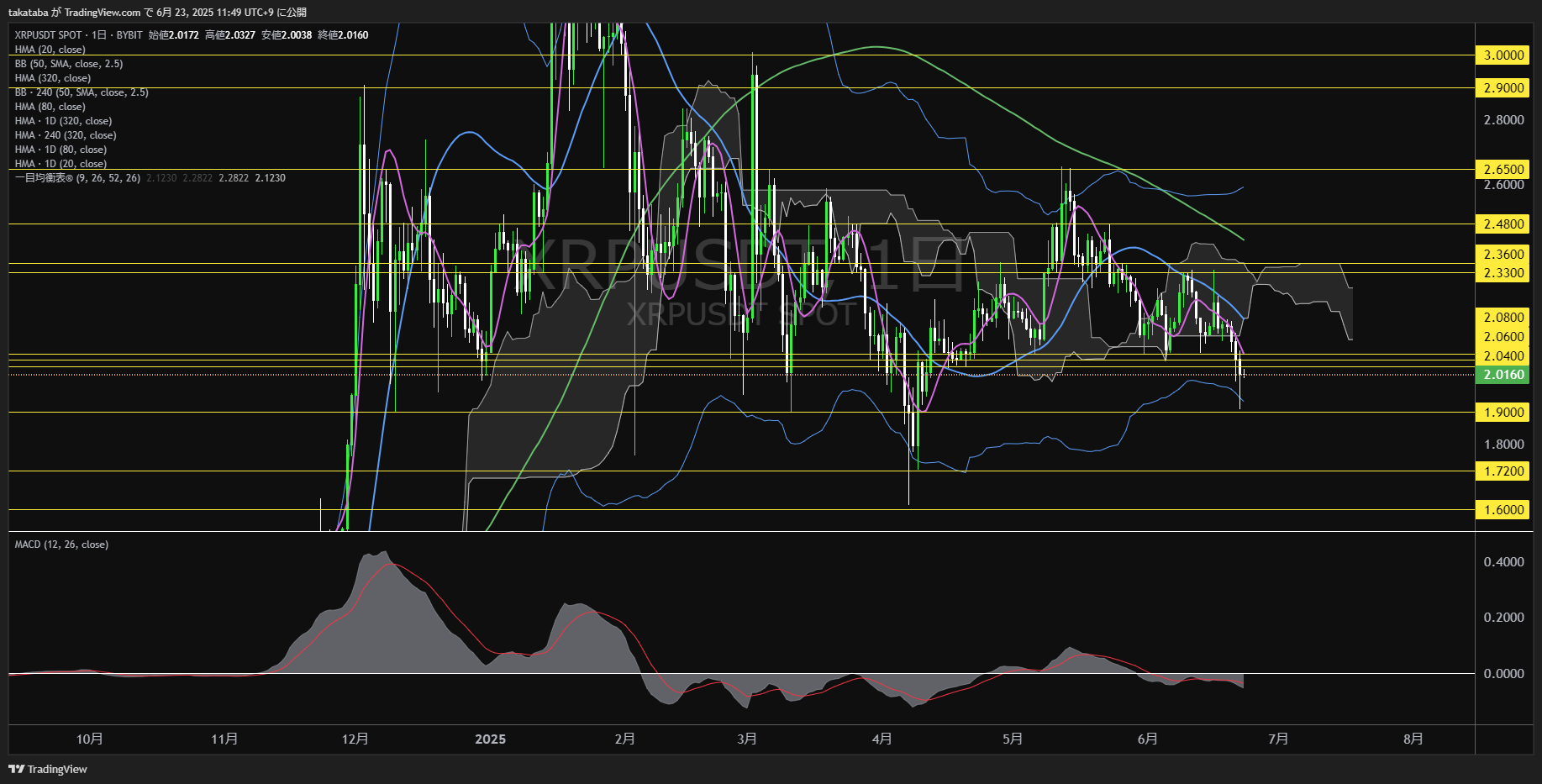1542x784 pixels.
Task: Click the 0.2000 MACD axis value
Action: [x=1503, y=618]
